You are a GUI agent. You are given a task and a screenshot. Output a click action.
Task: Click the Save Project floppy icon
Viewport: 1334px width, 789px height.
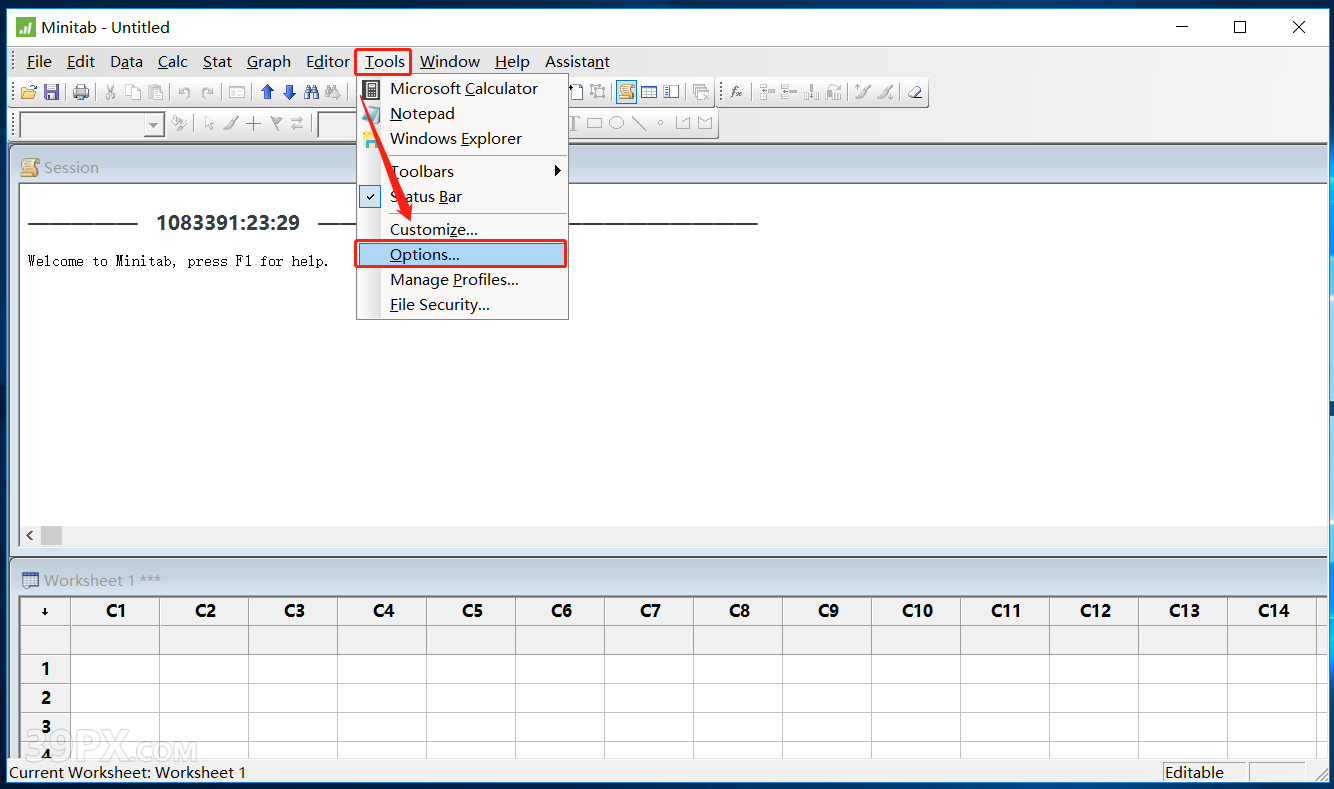[51, 92]
